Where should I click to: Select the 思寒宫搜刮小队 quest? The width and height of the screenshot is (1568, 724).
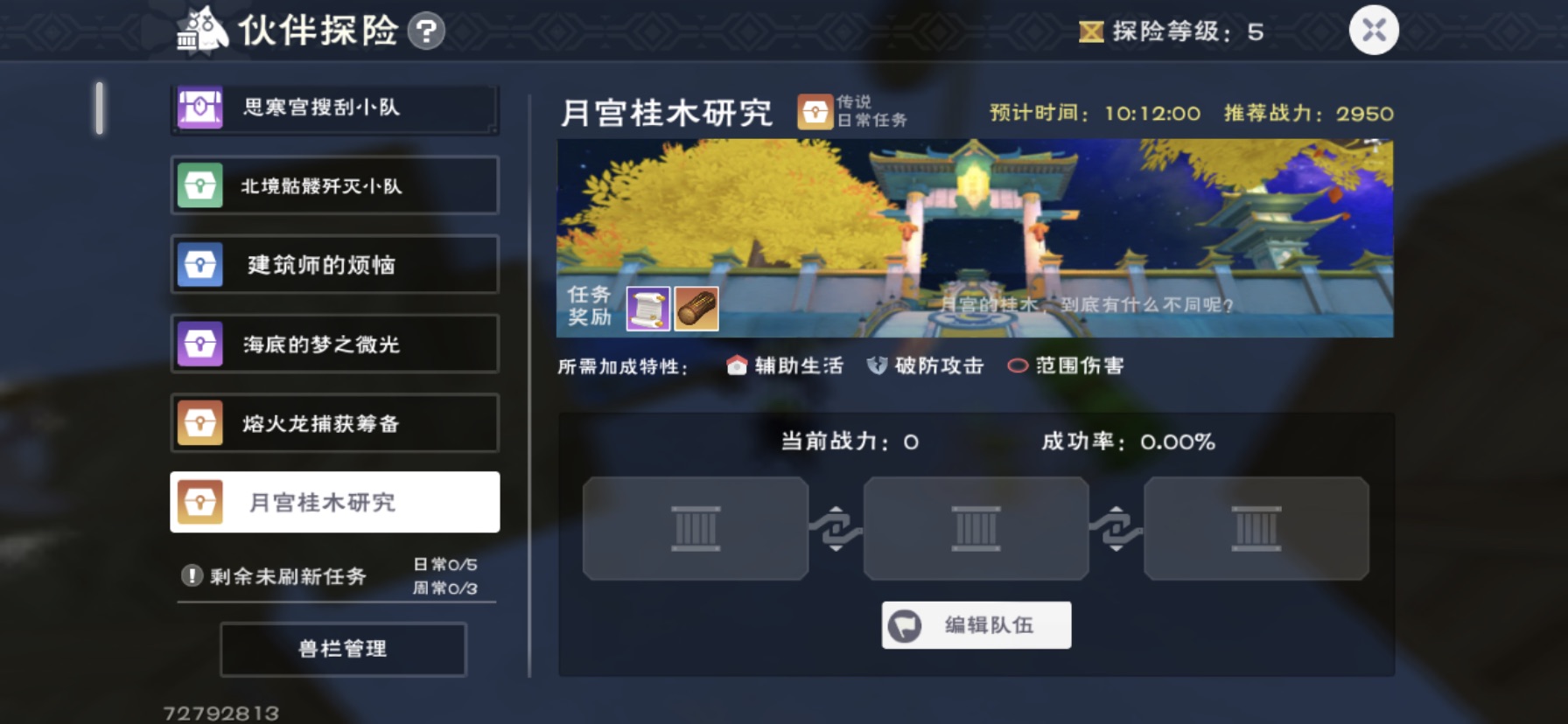335,108
